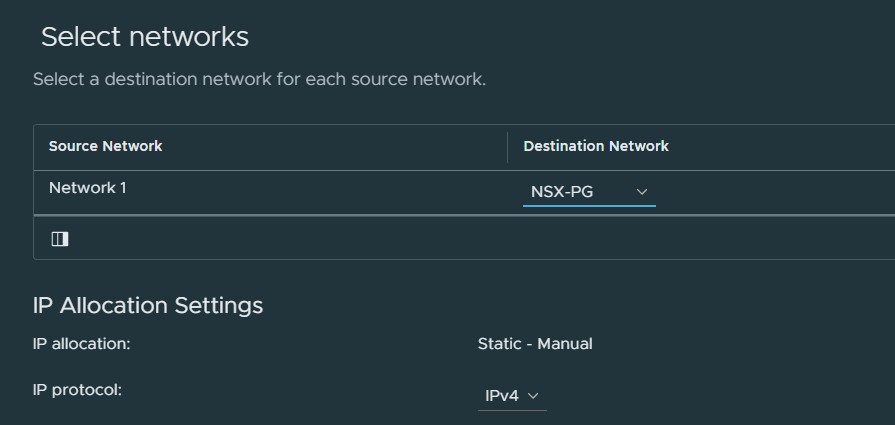Screen dimensions: 895x425
Task: Sort by the Destination Network column header
Action: 596,146
